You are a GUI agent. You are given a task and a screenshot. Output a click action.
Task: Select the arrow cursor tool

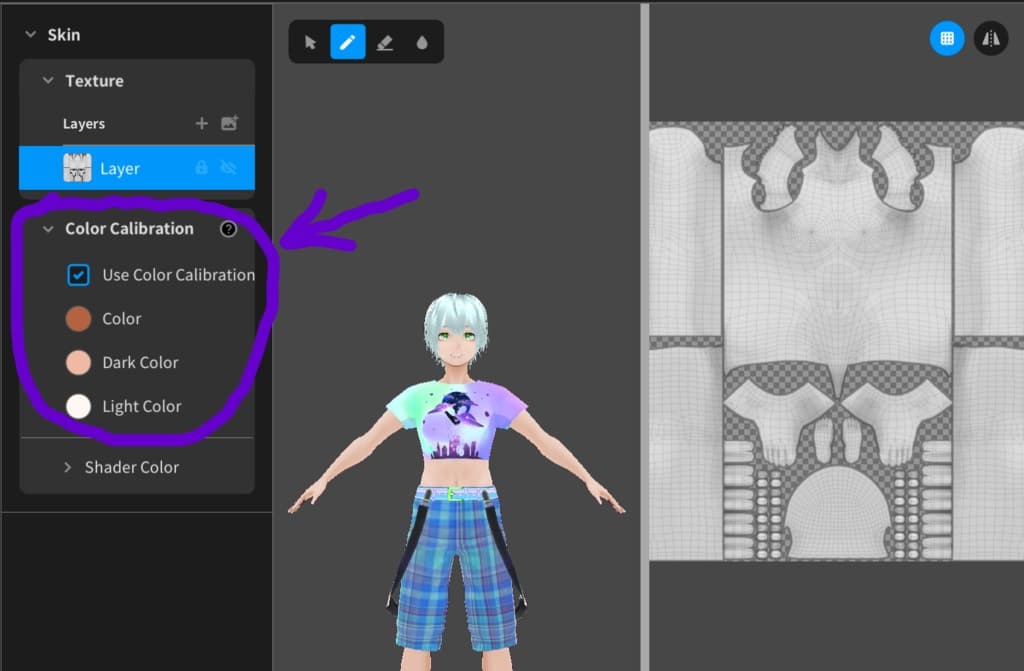pos(310,42)
